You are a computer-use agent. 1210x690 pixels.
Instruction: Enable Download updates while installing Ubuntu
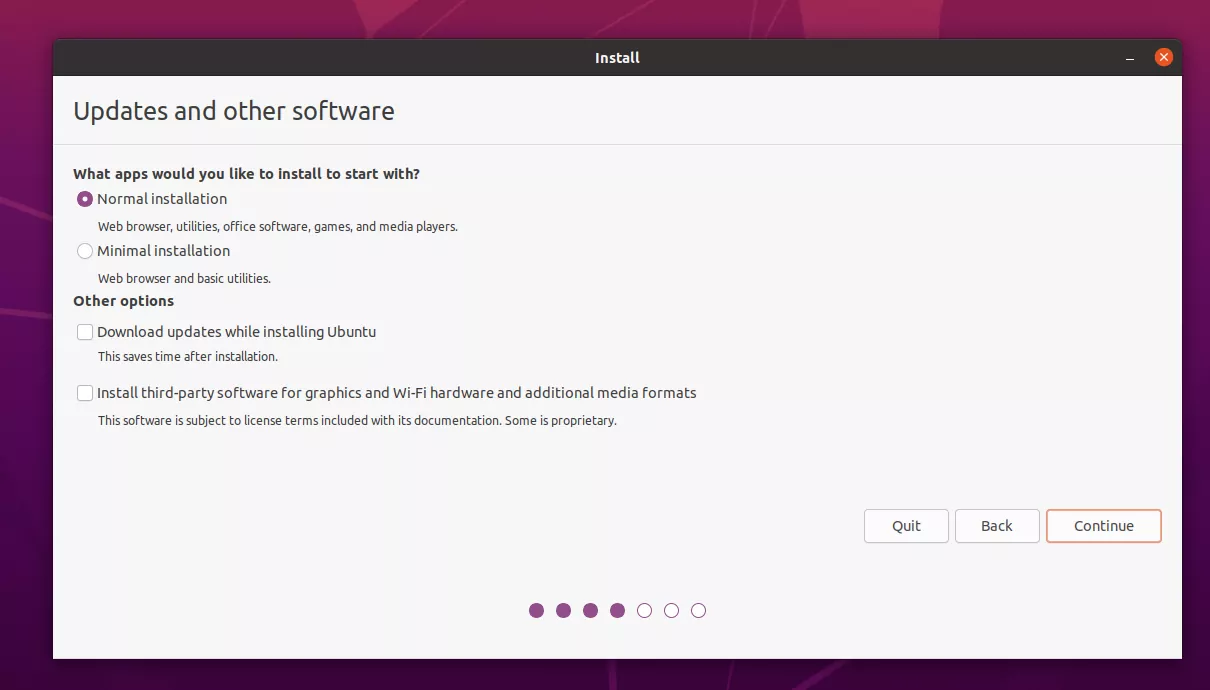click(85, 332)
